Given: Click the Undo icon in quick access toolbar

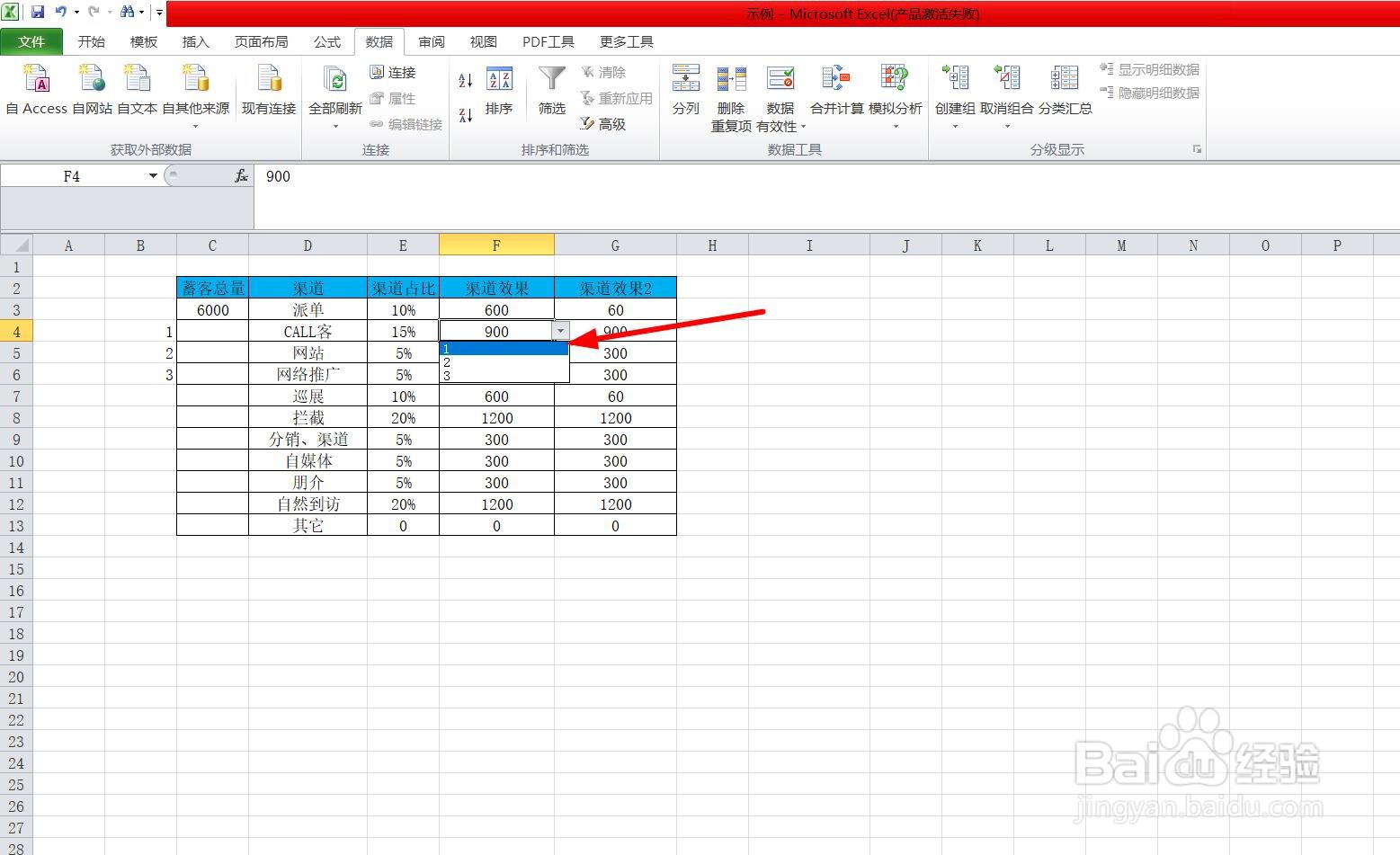Looking at the screenshot, I should (60, 12).
